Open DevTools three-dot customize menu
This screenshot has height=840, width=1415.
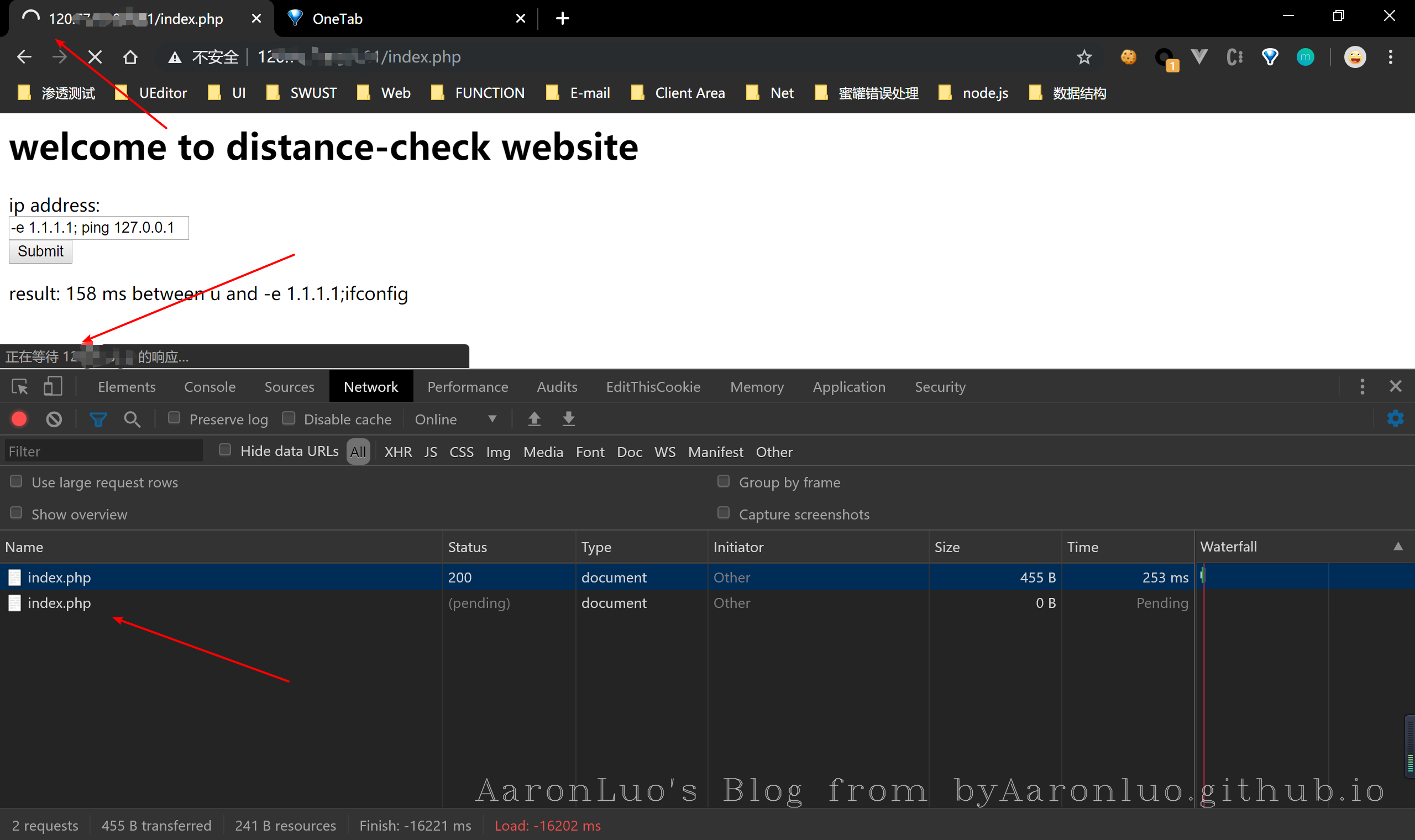point(1362,387)
